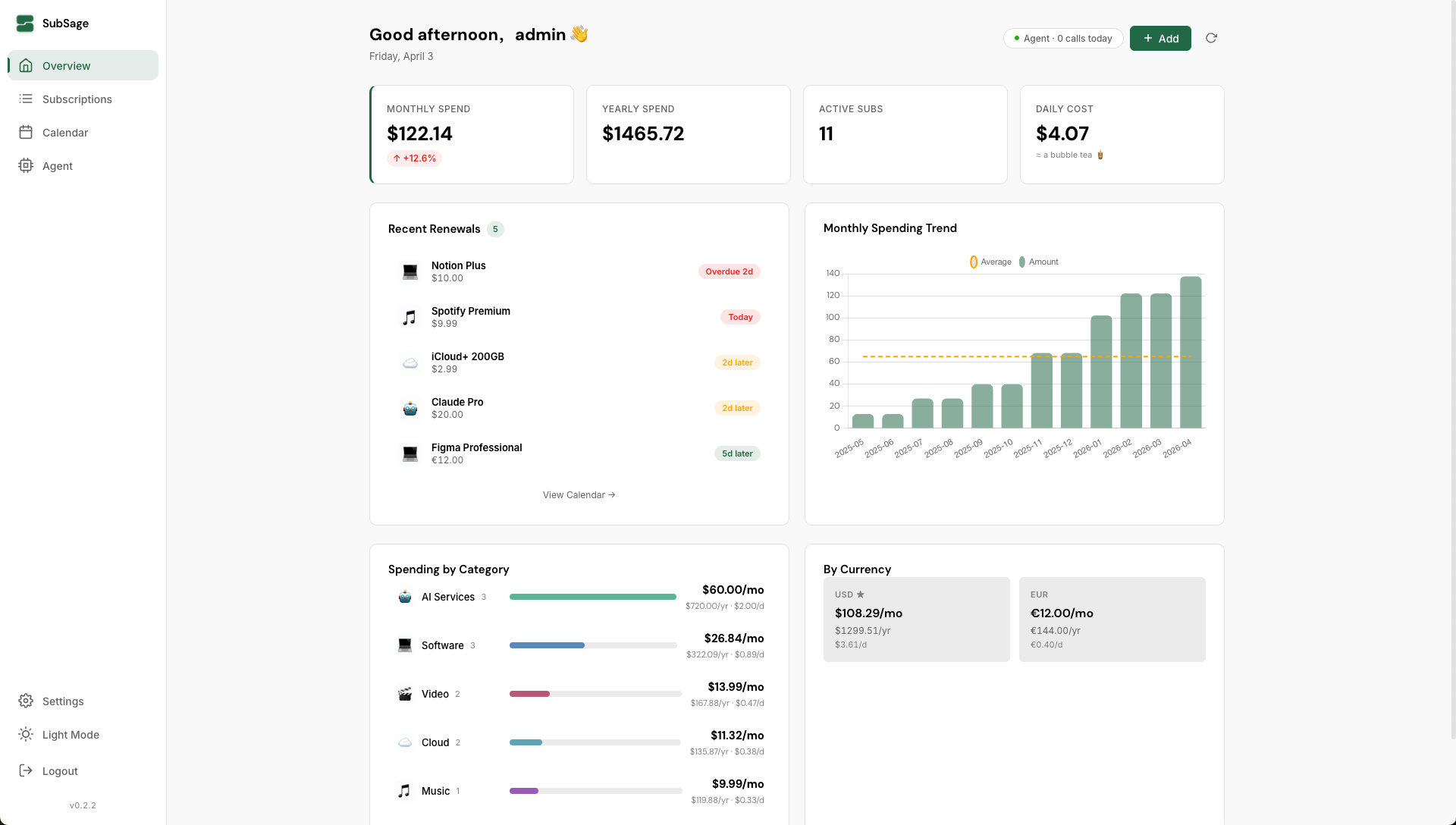Select the Overview home icon
Image resolution: width=1456 pixels, height=825 pixels.
tap(27, 65)
